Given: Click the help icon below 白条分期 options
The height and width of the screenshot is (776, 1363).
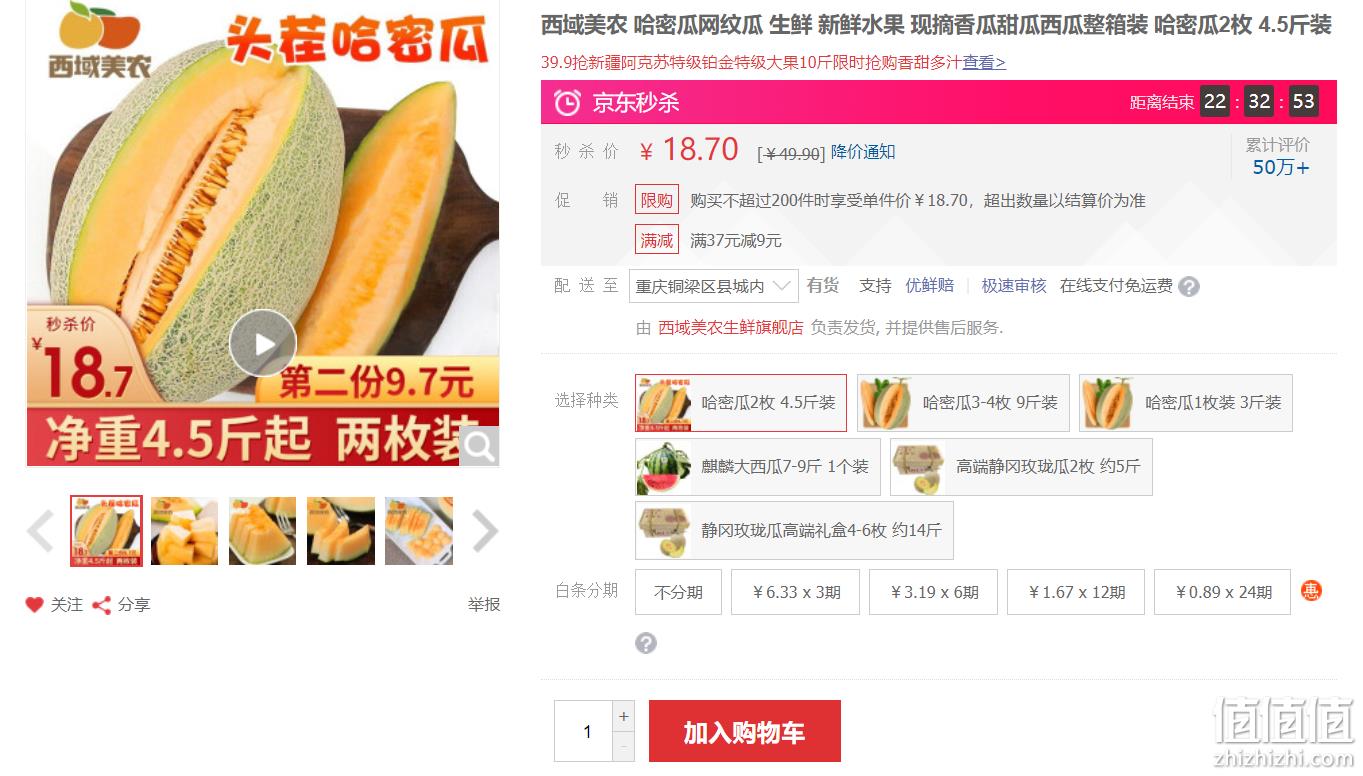Looking at the screenshot, I should 646,643.
